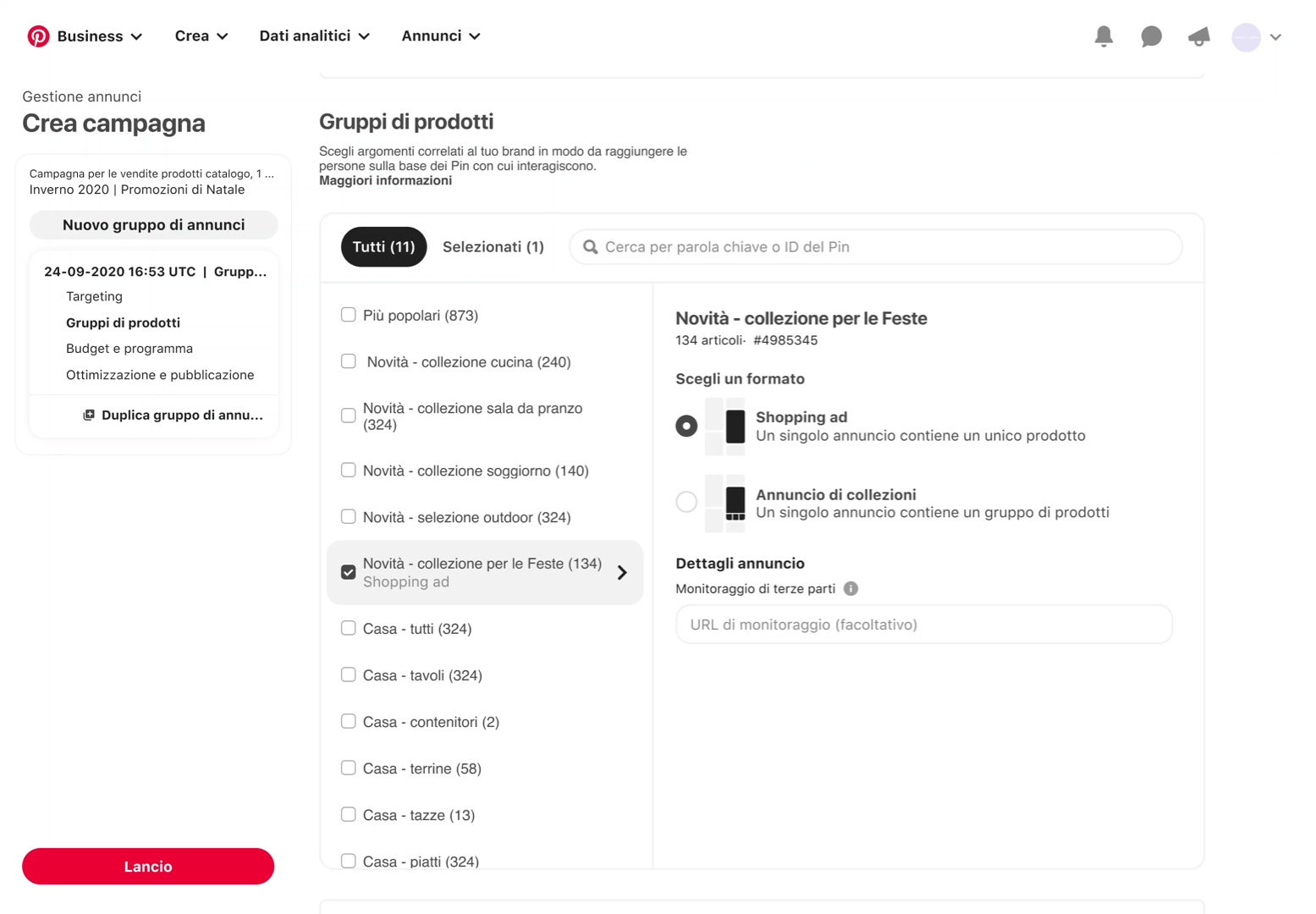Screen dimensions: 1316x914
Task: Click the Pinterest logo icon
Action: pos(38,36)
